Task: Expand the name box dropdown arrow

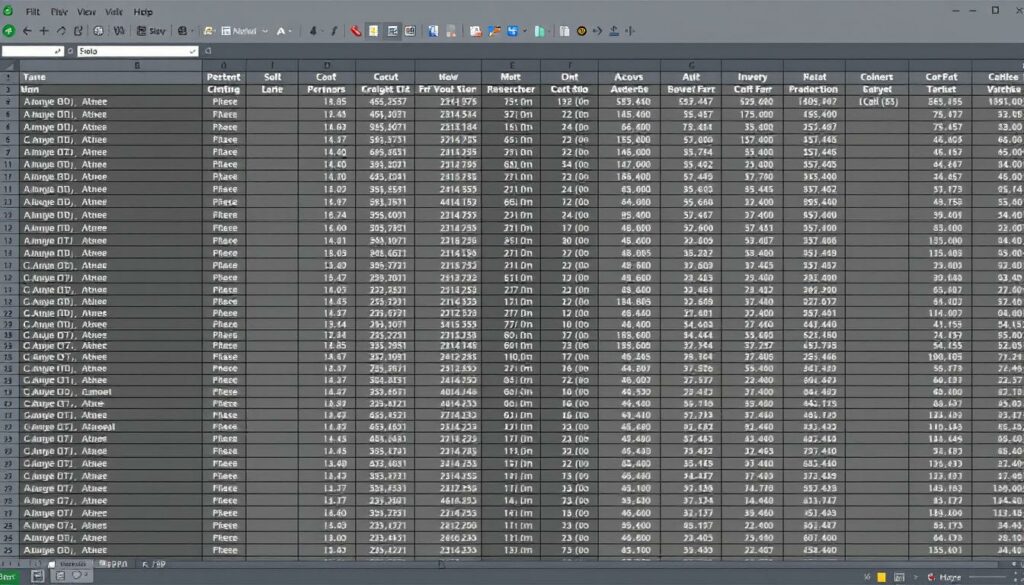Action: pyautogui.click(x=57, y=51)
